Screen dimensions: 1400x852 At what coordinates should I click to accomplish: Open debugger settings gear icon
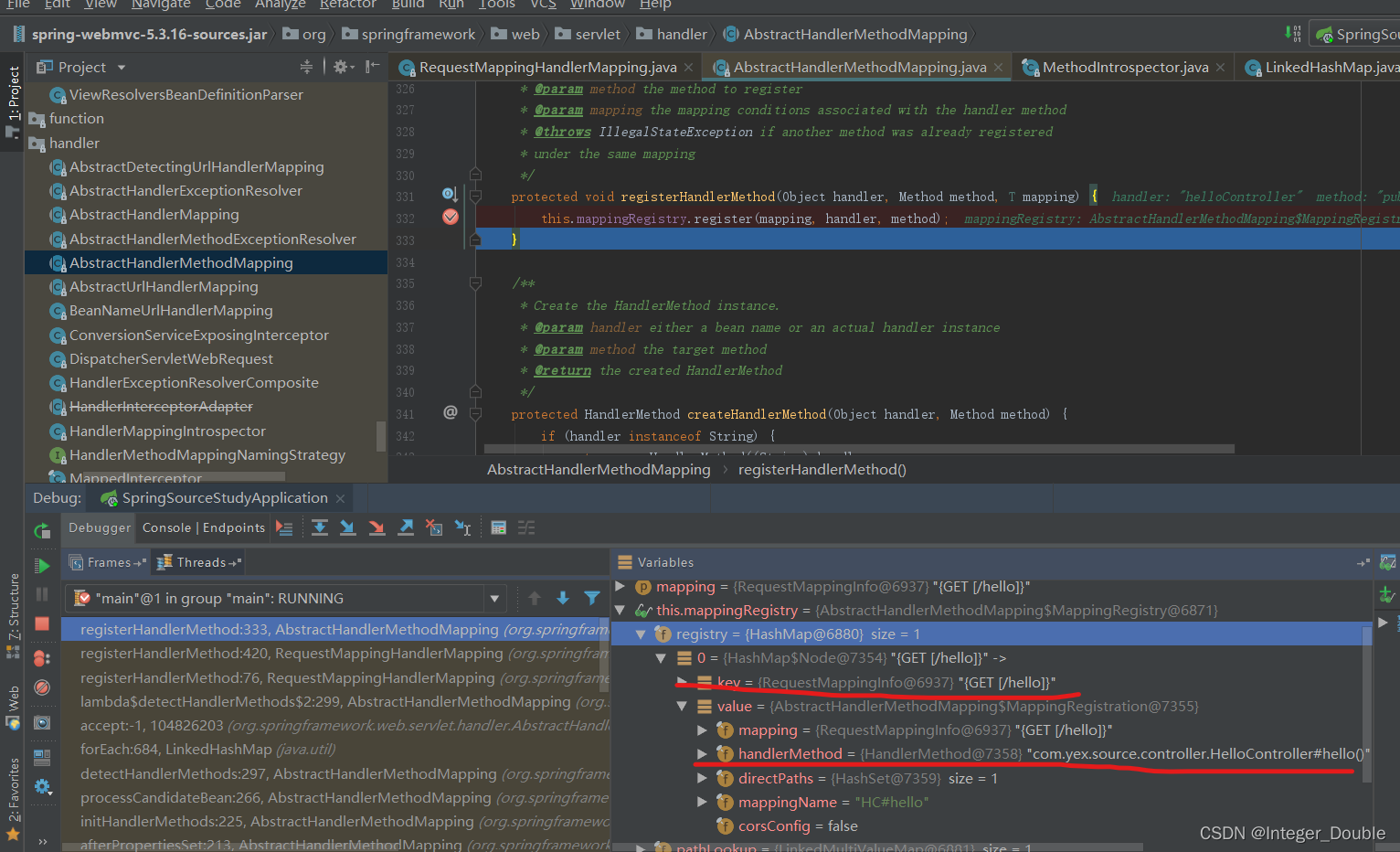coord(42,786)
